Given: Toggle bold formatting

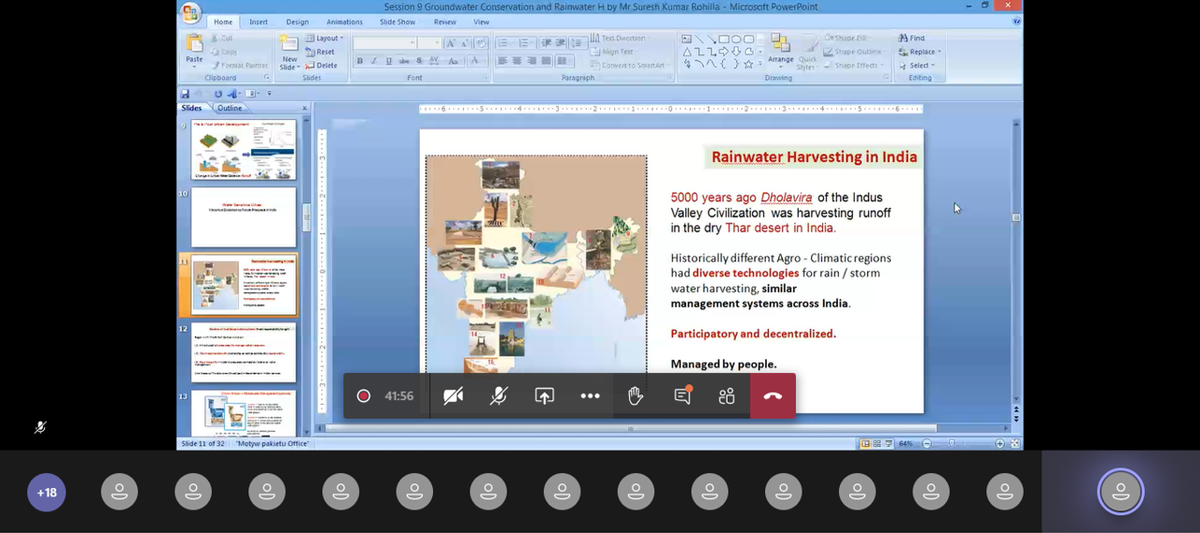Looking at the screenshot, I should point(360,61).
